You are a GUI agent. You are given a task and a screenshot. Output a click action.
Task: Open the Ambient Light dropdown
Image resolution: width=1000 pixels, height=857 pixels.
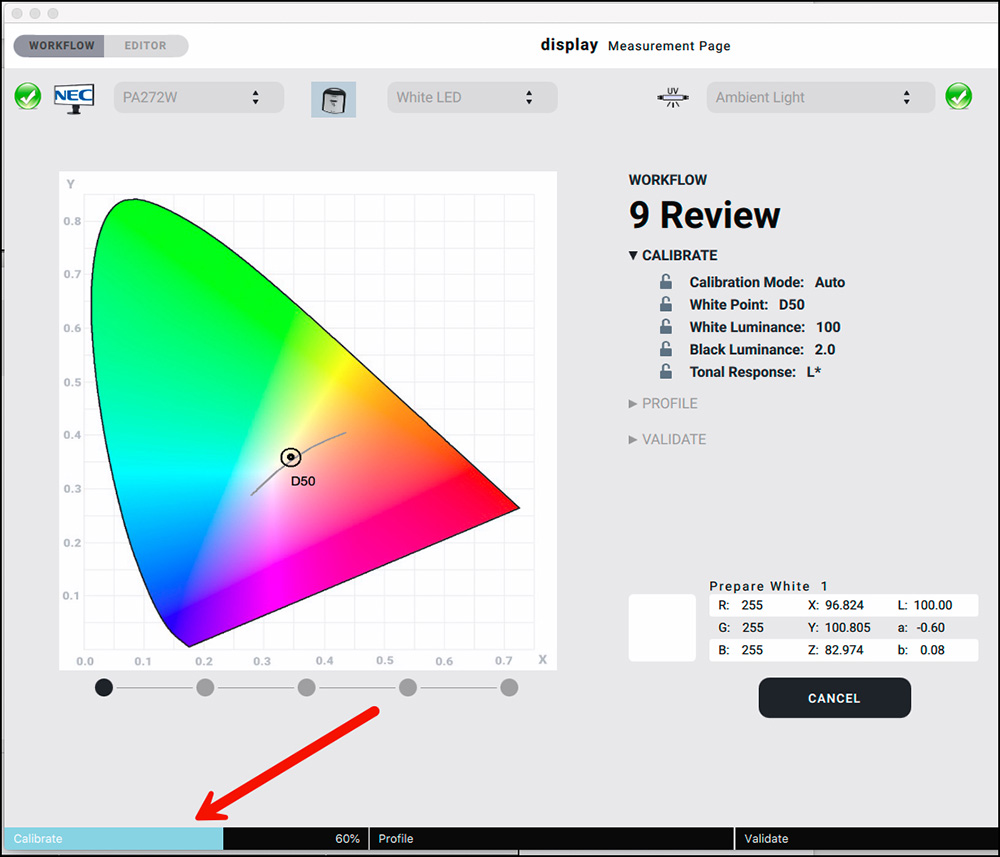(820, 98)
